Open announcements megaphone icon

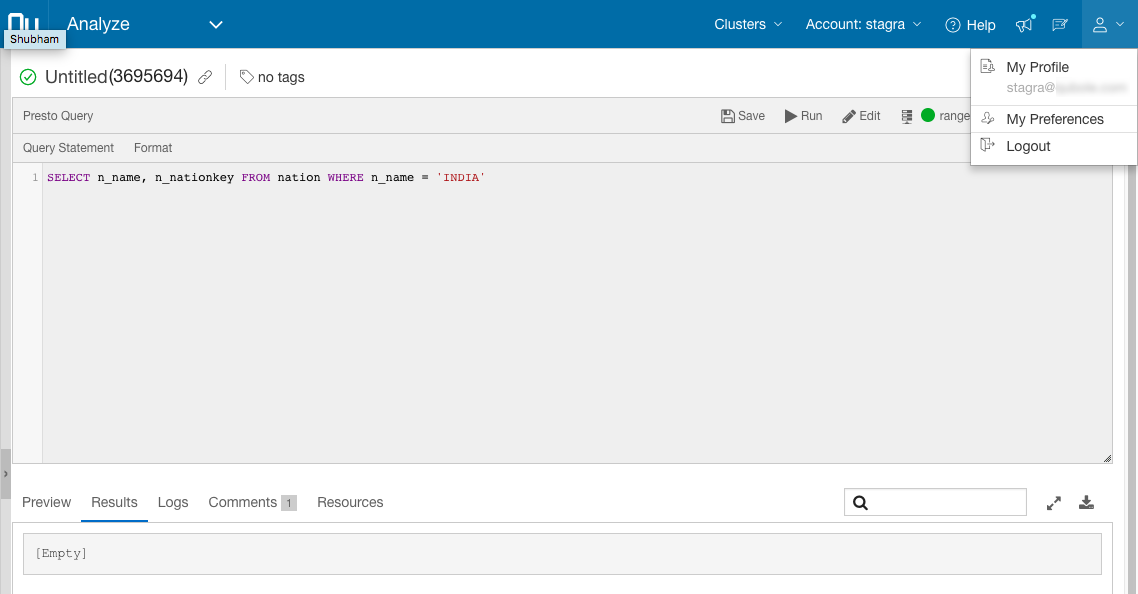pyautogui.click(x=1024, y=24)
